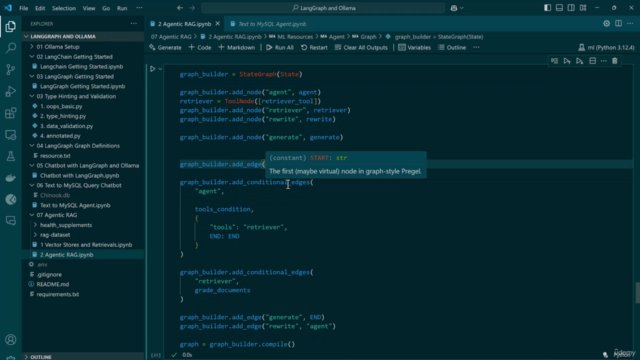Open 1 Vector Stores and Retrievals.ipynb

pyautogui.click(x=86, y=245)
